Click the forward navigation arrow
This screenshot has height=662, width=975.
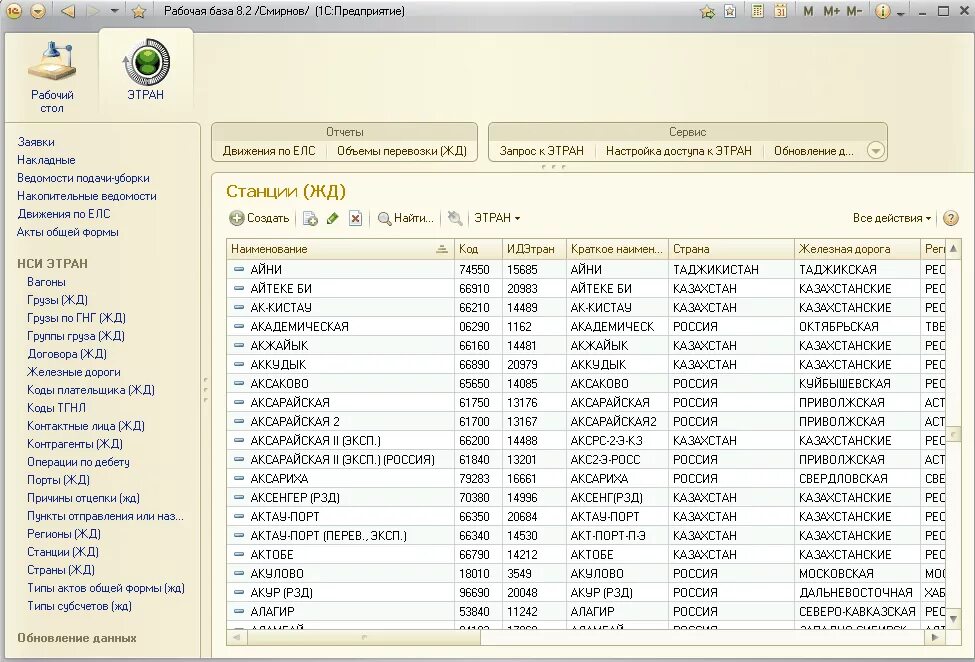coord(92,11)
